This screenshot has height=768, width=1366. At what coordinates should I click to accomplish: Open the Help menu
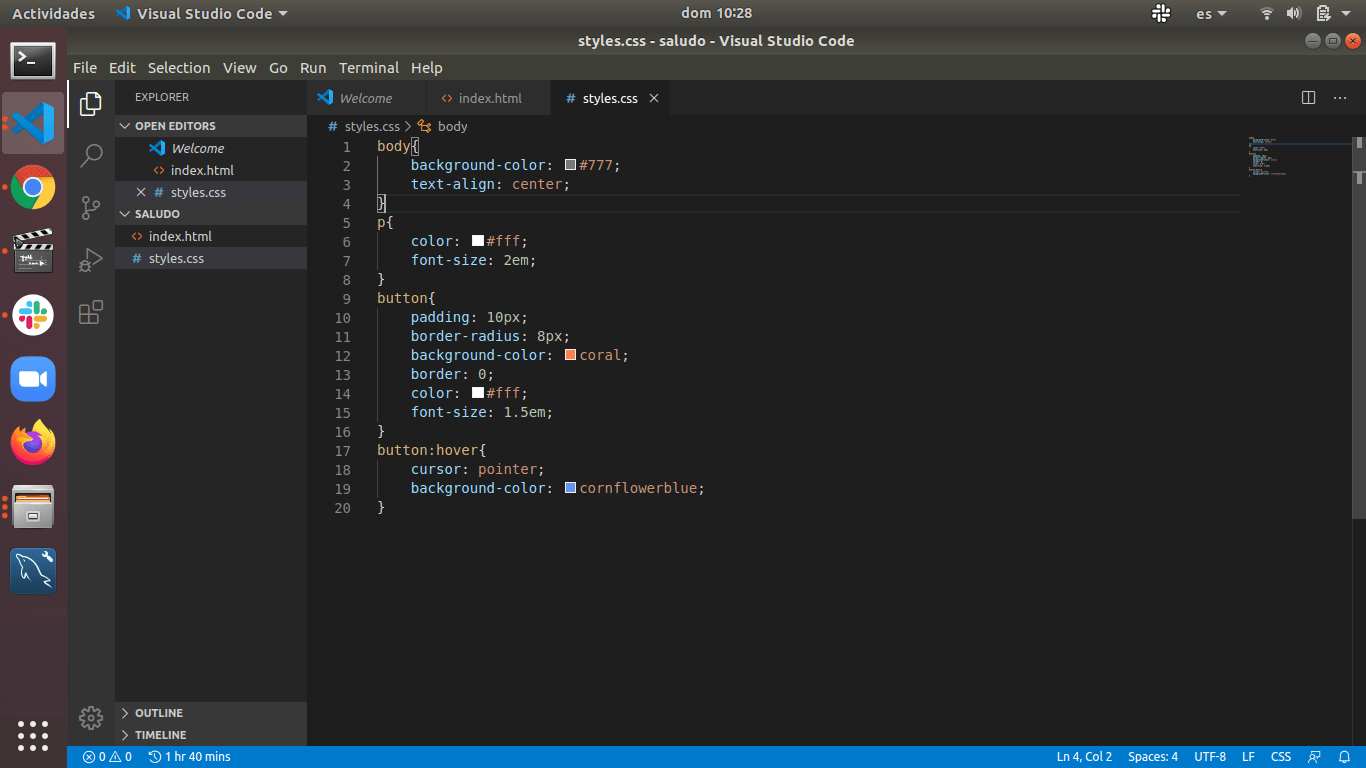tap(426, 68)
